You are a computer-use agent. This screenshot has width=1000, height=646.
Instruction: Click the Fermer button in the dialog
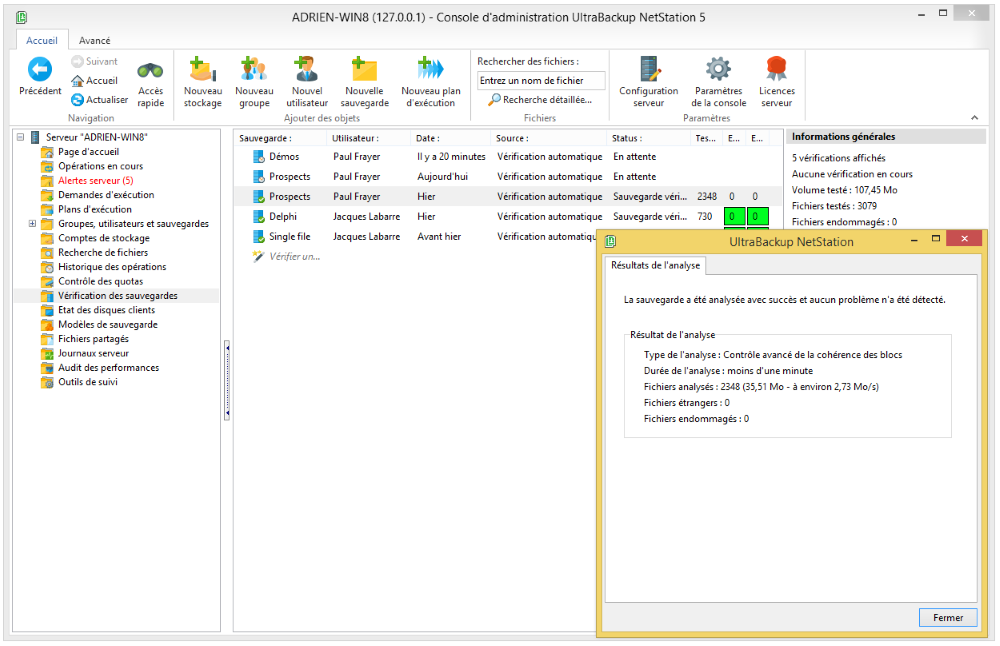[948, 617]
